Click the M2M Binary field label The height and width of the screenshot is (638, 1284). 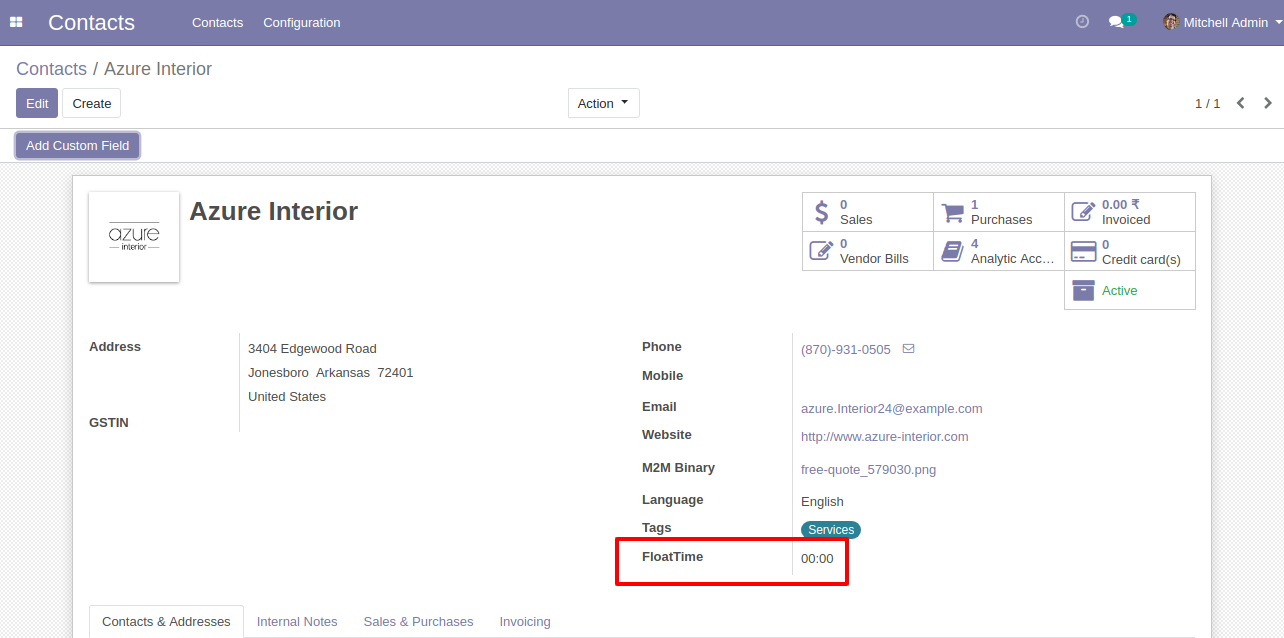(x=678, y=467)
